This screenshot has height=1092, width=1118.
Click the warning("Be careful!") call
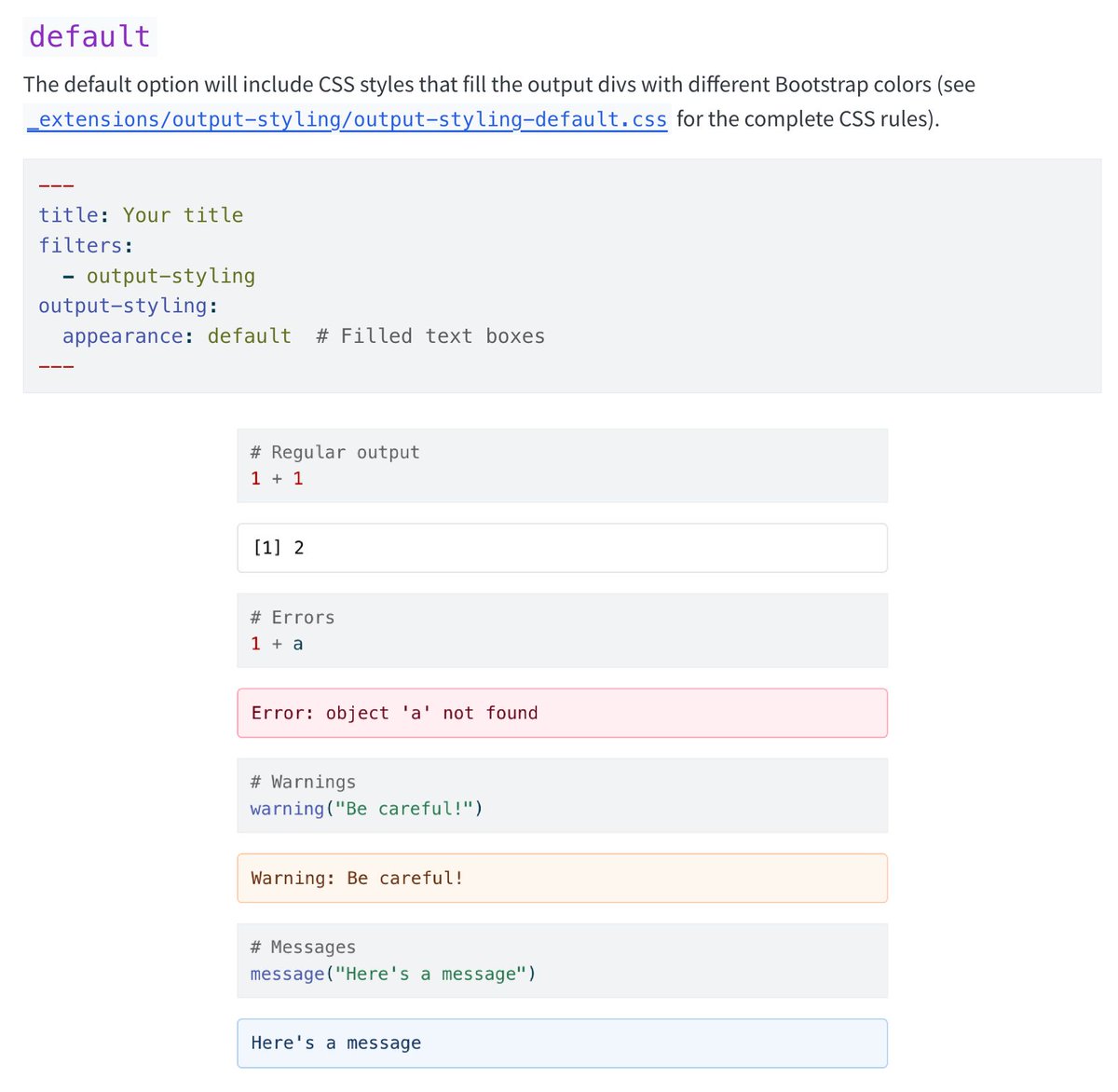366,809
